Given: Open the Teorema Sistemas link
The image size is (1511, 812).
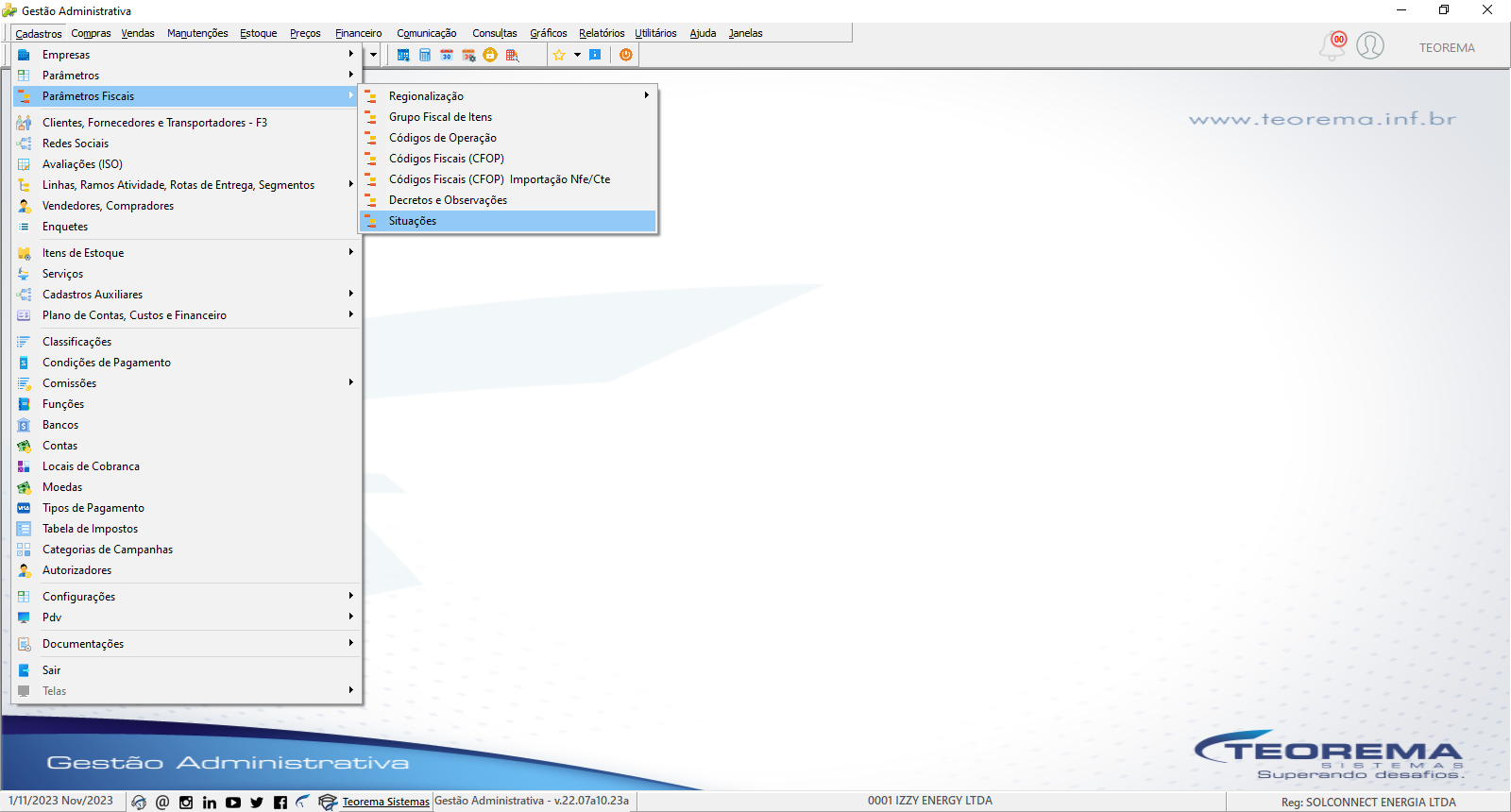Looking at the screenshot, I should click(x=385, y=802).
